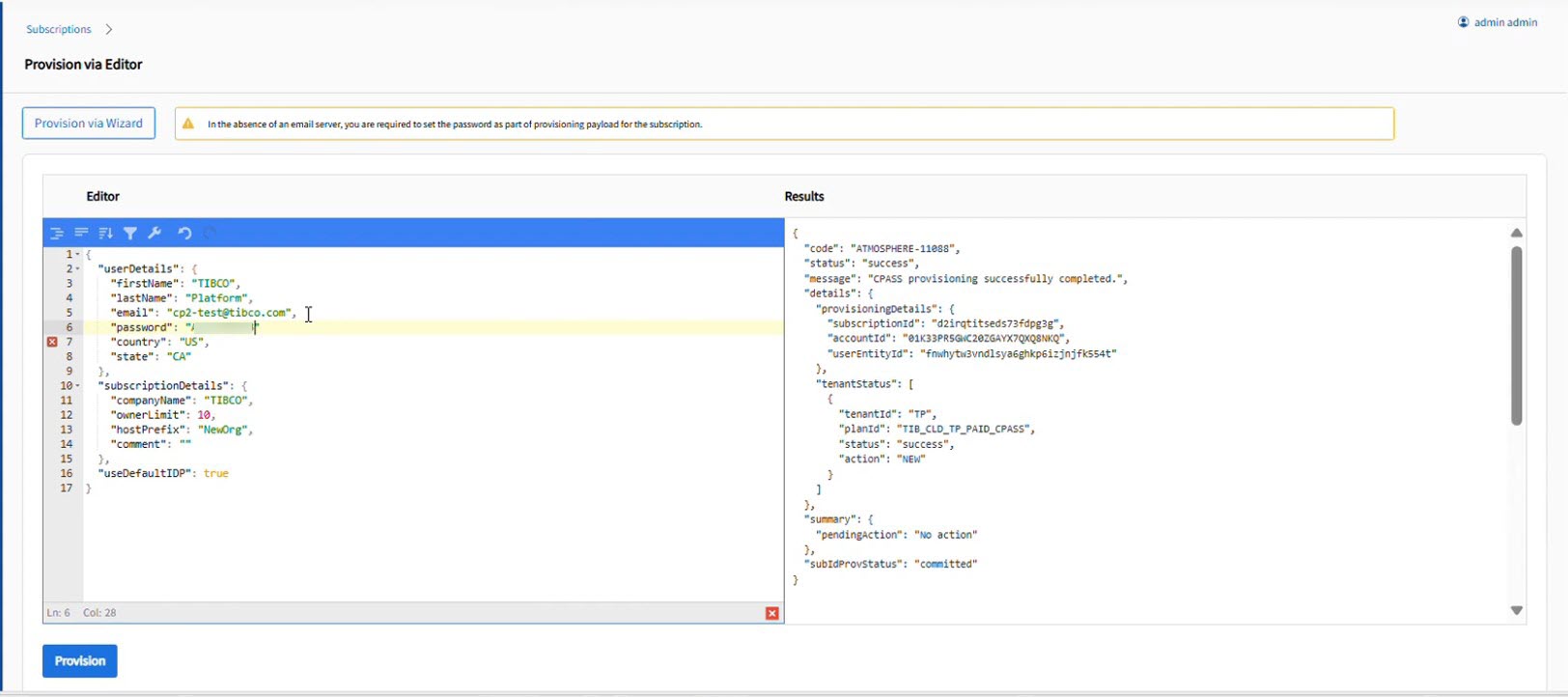The image size is (1568, 697).
Task: Click the Results panel scrollbar thumb
Action: pos(1516,335)
